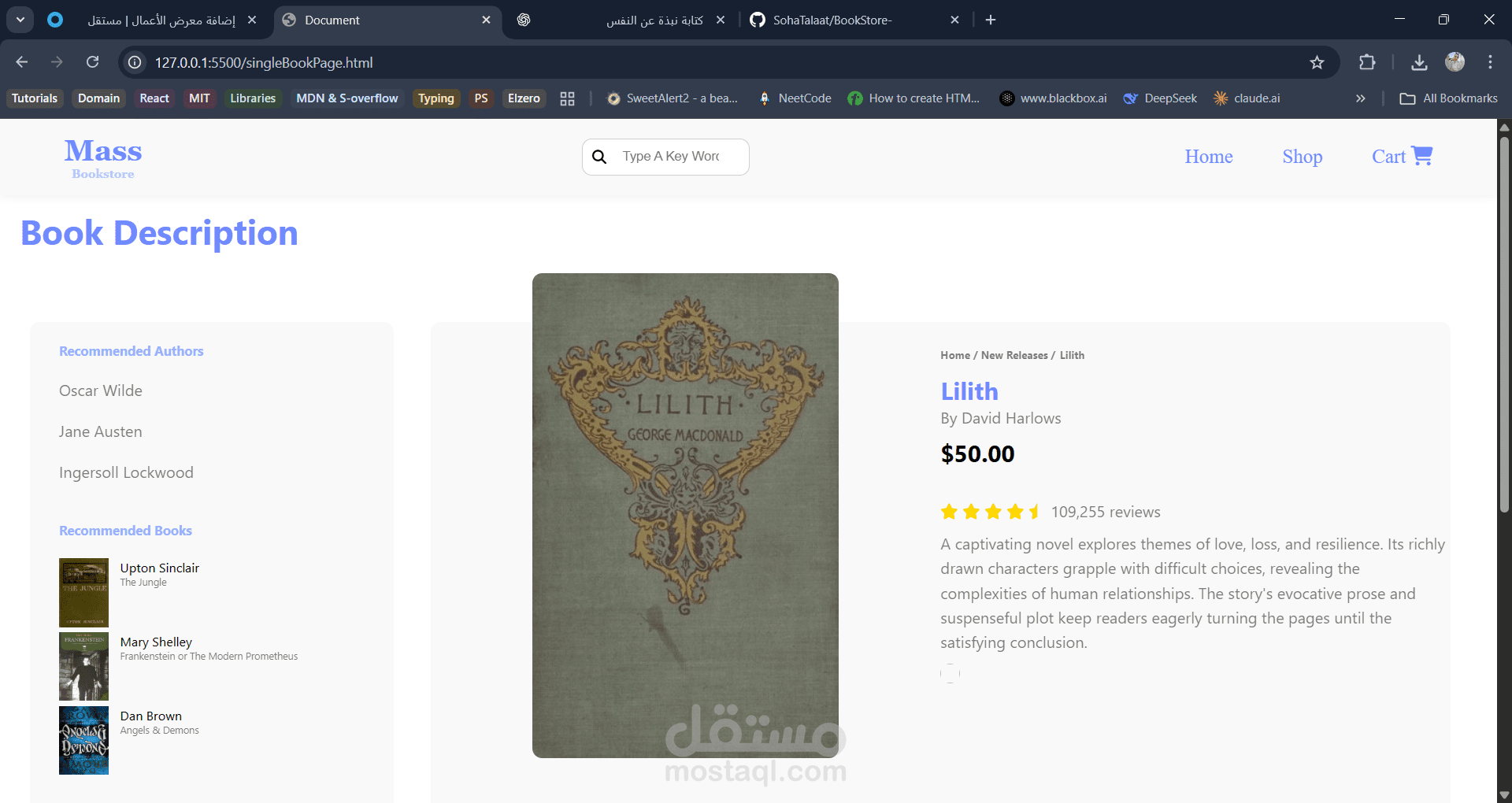Click the Mass Bookstore logo
Image resolution: width=1512 pixels, height=803 pixels.
103,158
